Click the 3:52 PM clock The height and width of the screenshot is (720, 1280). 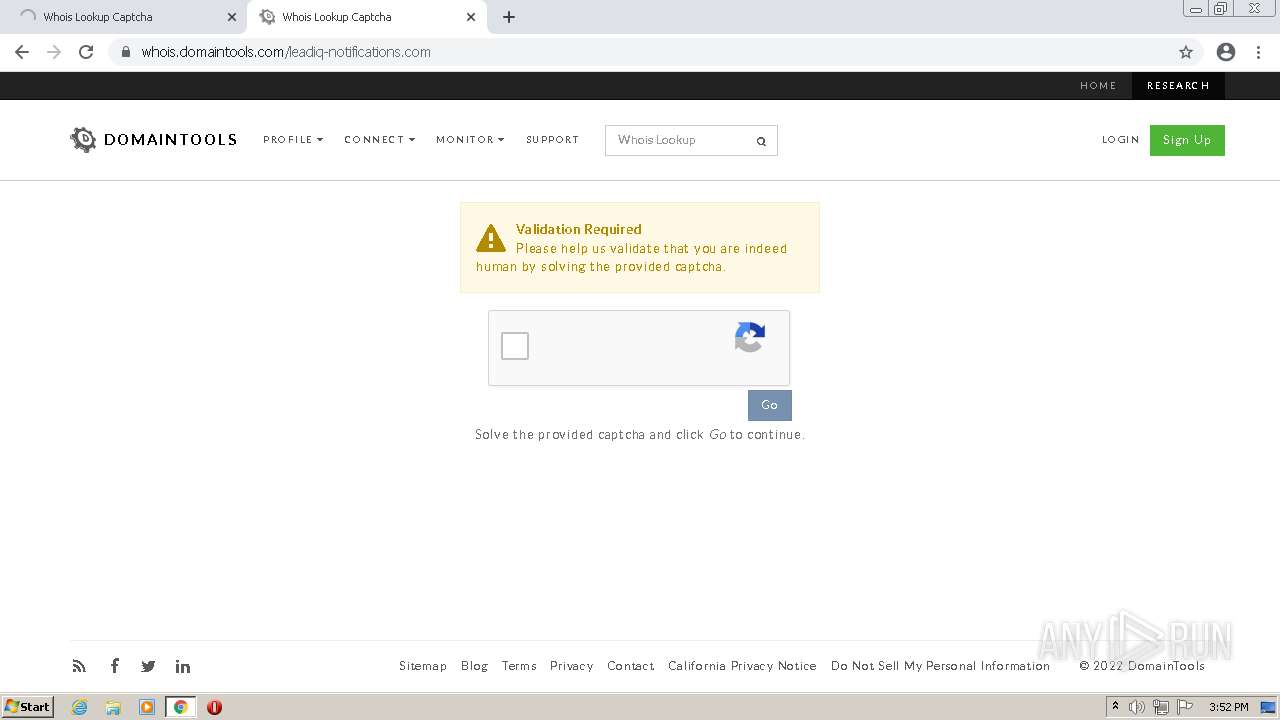1228,707
